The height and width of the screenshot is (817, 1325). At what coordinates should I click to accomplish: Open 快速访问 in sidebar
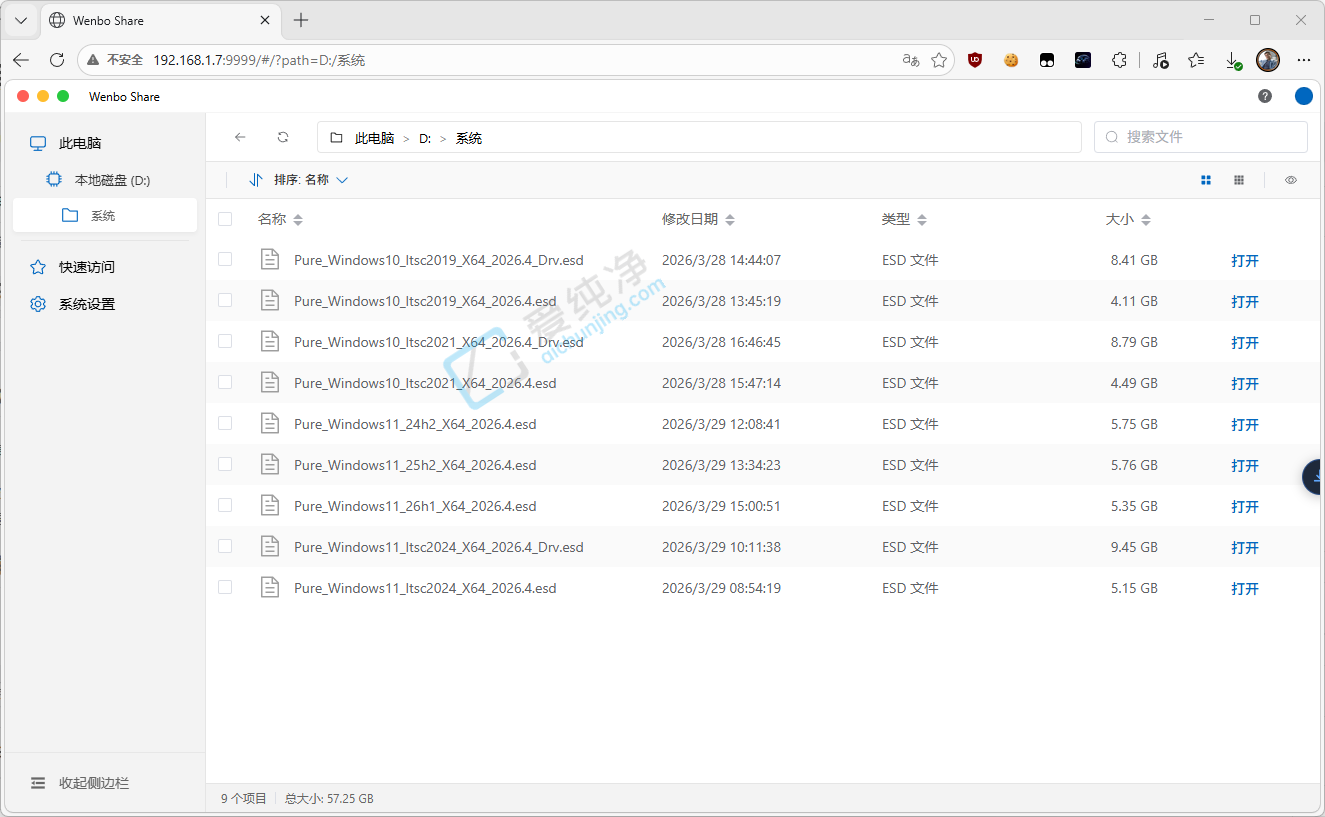click(x=105, y=267)
